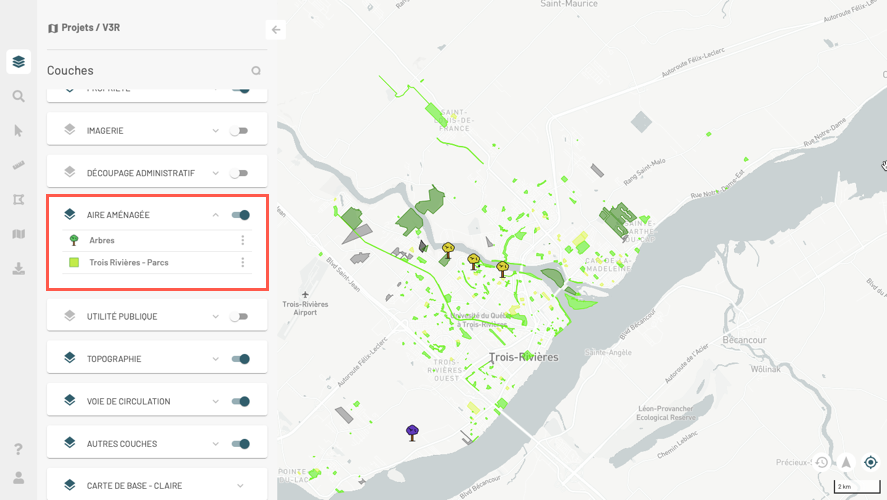Turn on the IMAGERIE layer toggle
This screenshot has height=500, width=887.
point(239,131)
